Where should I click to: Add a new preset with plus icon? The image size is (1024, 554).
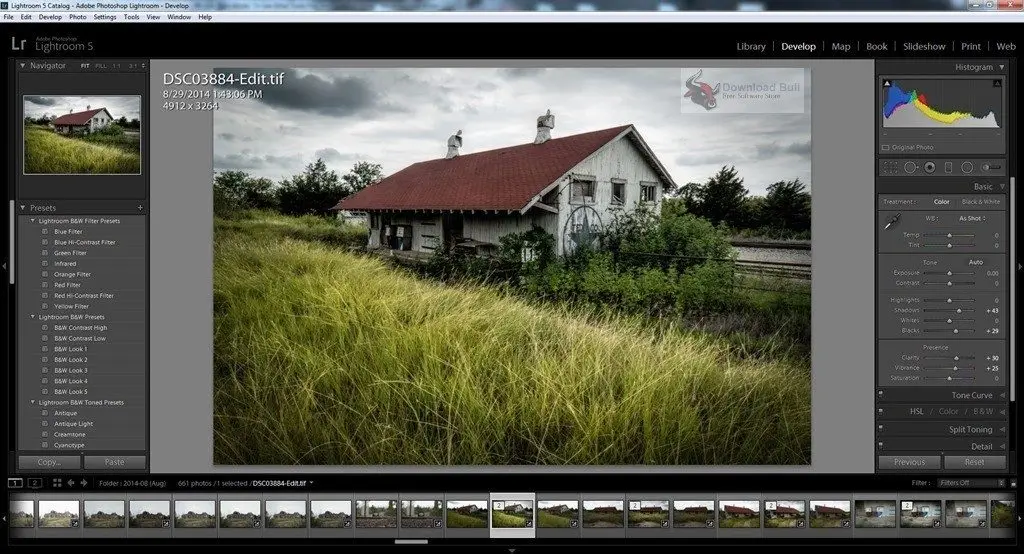pyautogui.click(x=140, y=208)
